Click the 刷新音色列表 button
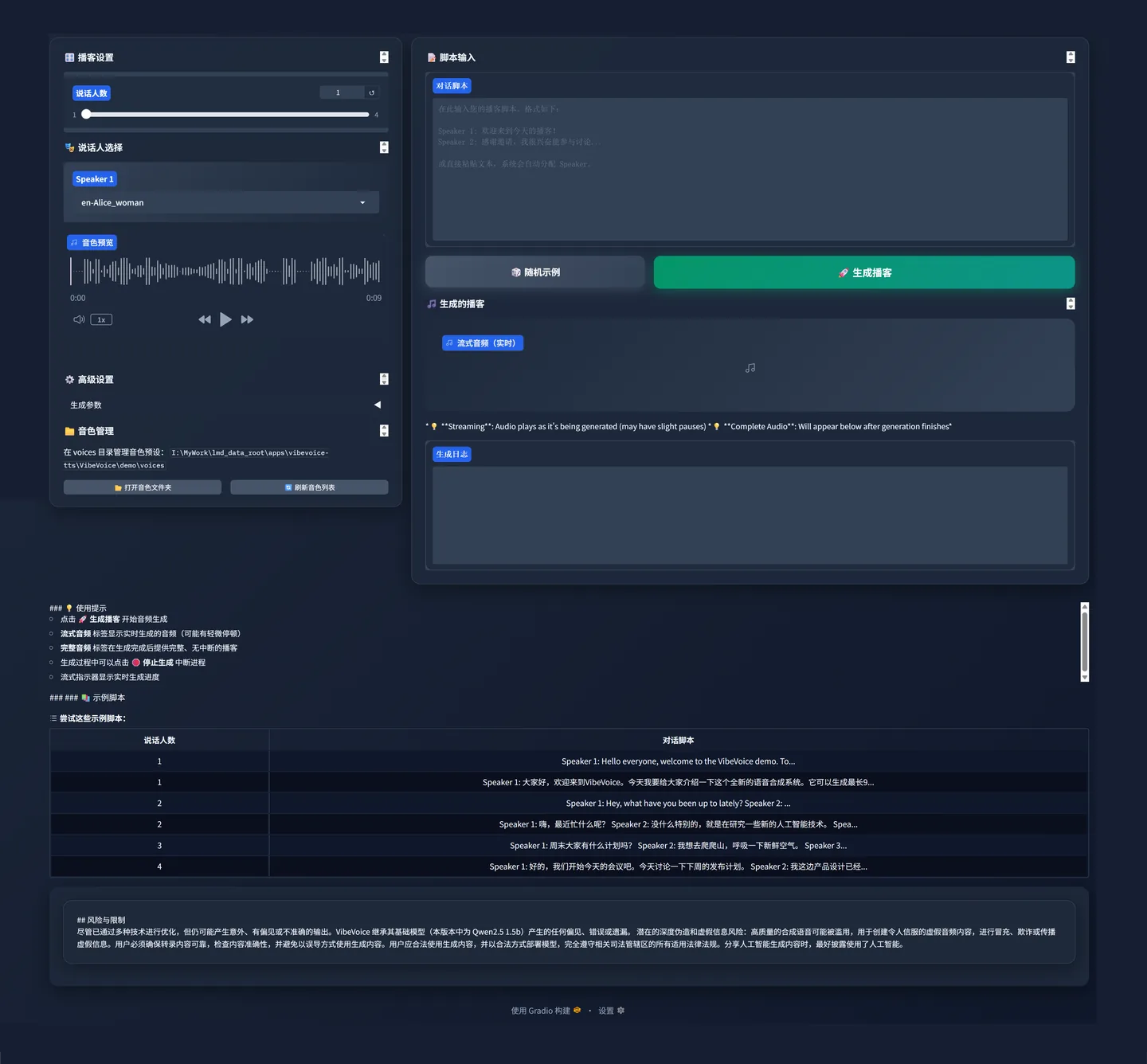1147x1064 pixels. [x=309, y=487]
